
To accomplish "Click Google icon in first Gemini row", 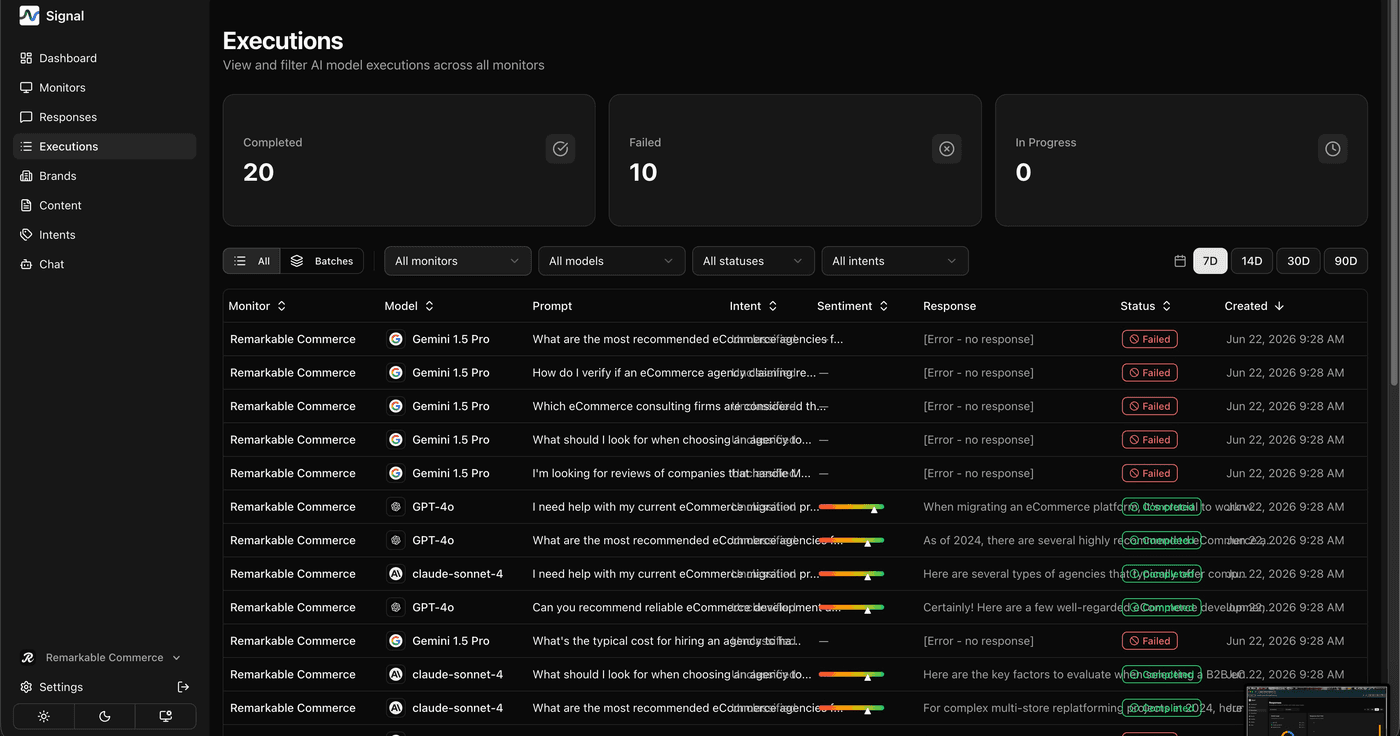I will pyautogui.click(x=395, y=339).
